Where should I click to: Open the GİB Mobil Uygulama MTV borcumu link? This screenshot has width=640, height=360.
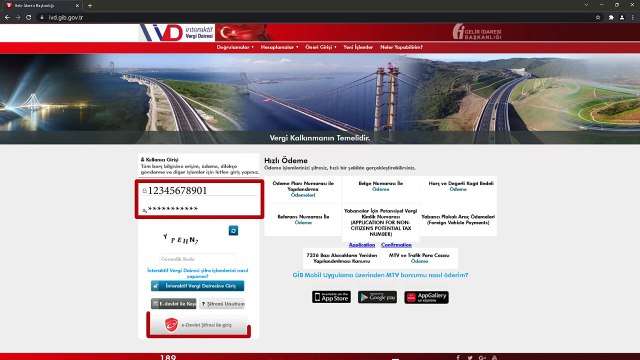(x=380, y=275)
